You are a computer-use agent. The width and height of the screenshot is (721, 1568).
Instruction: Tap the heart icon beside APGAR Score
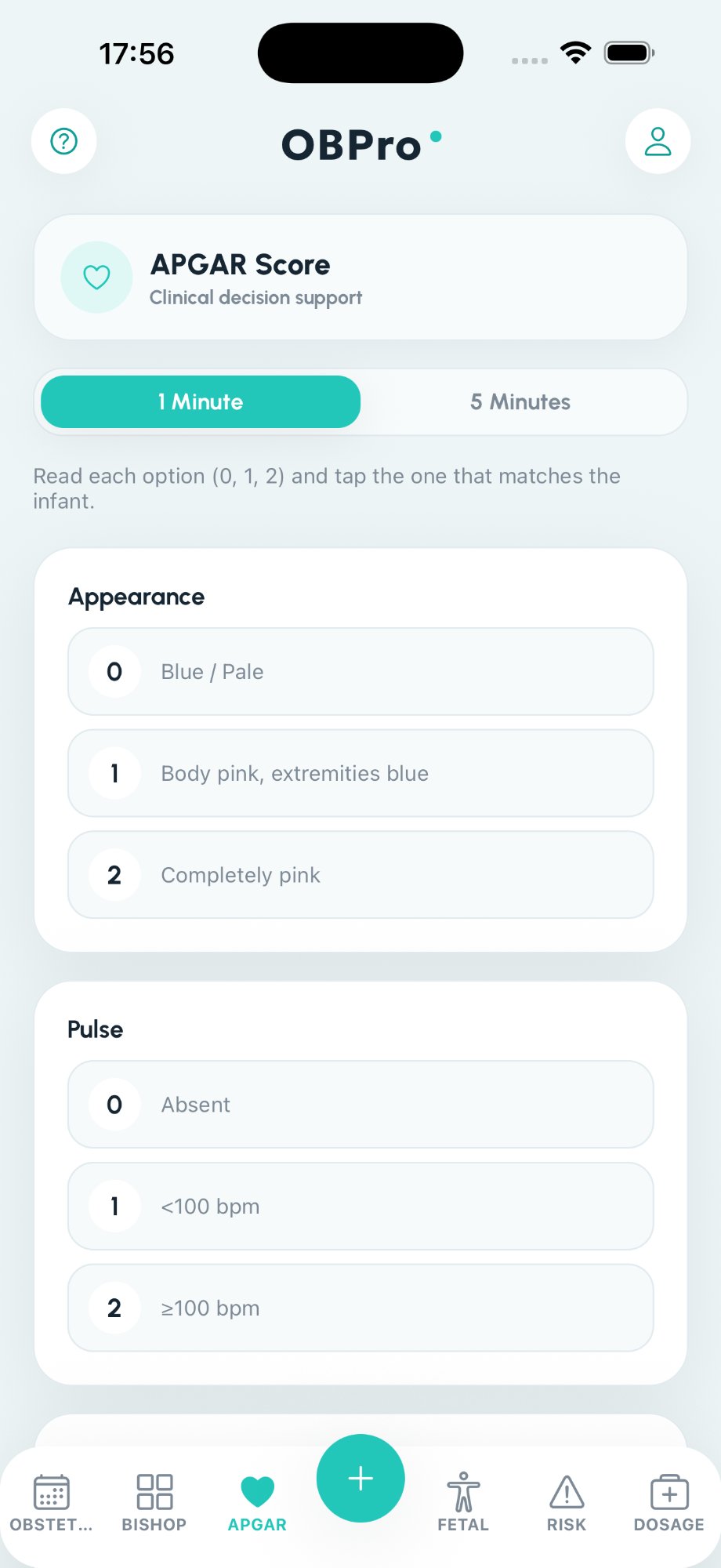(x=96, y=277)
